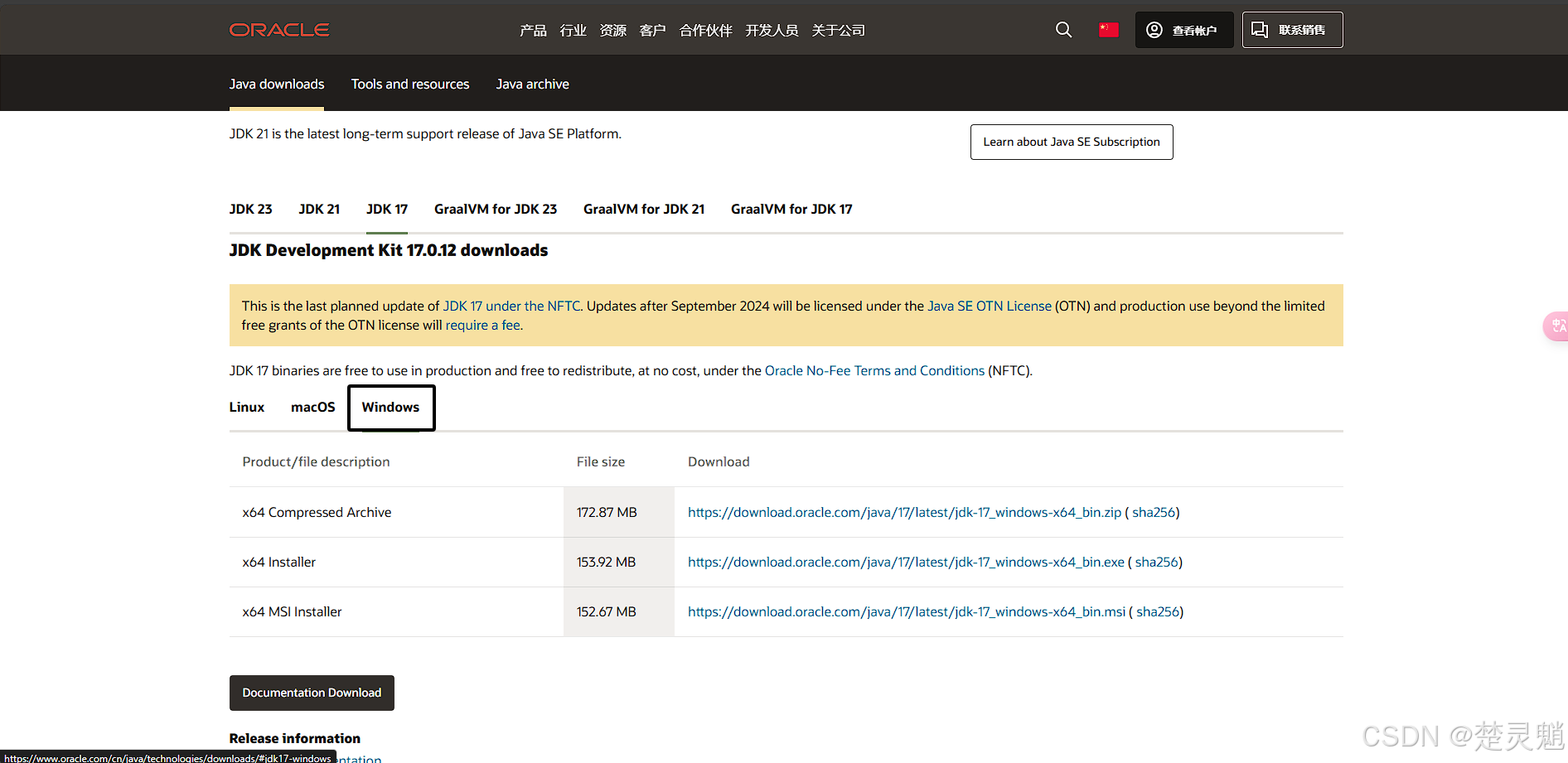Click the Download column header
1568x763 pixels.
(x=719, y=462)
